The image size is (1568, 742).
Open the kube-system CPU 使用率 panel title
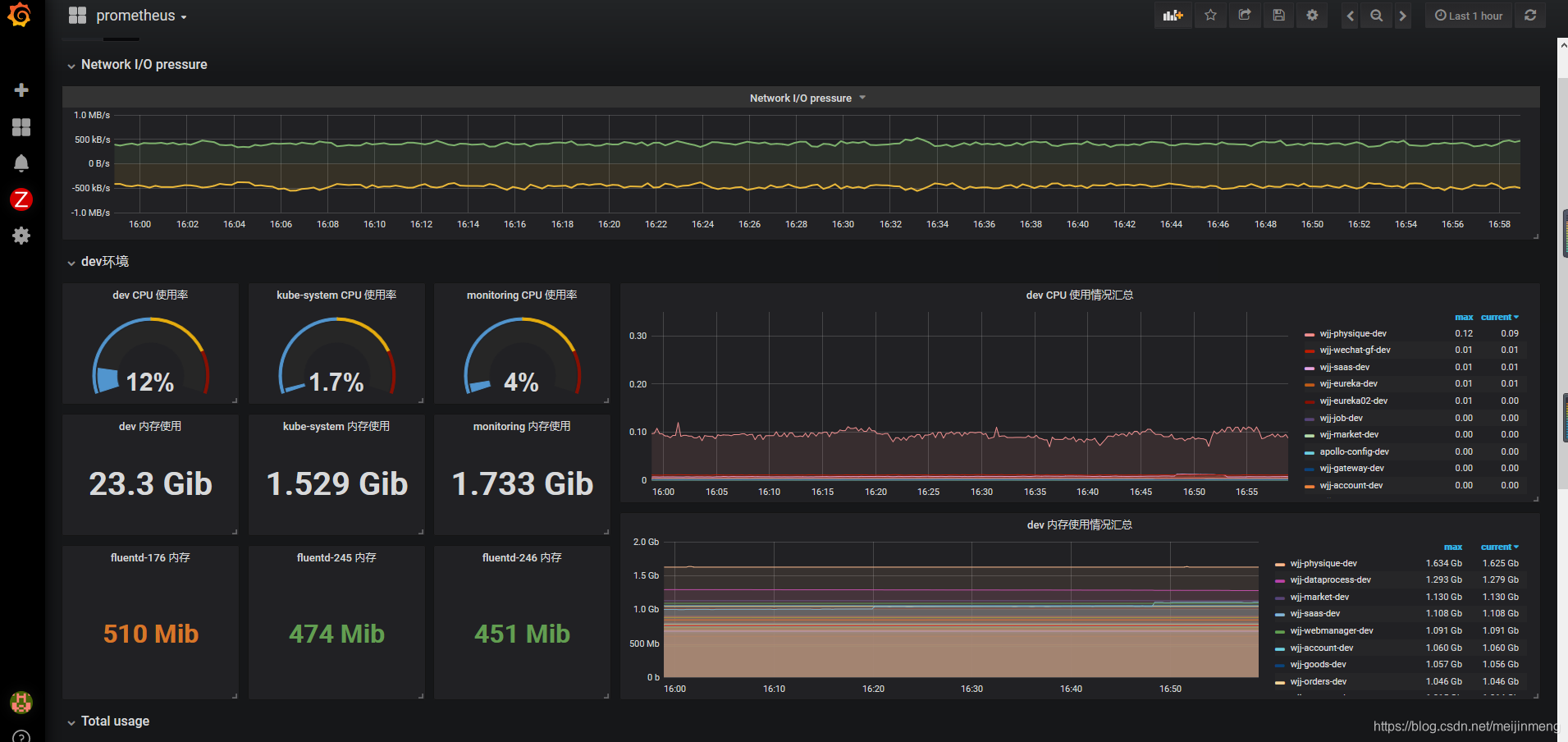336,295
